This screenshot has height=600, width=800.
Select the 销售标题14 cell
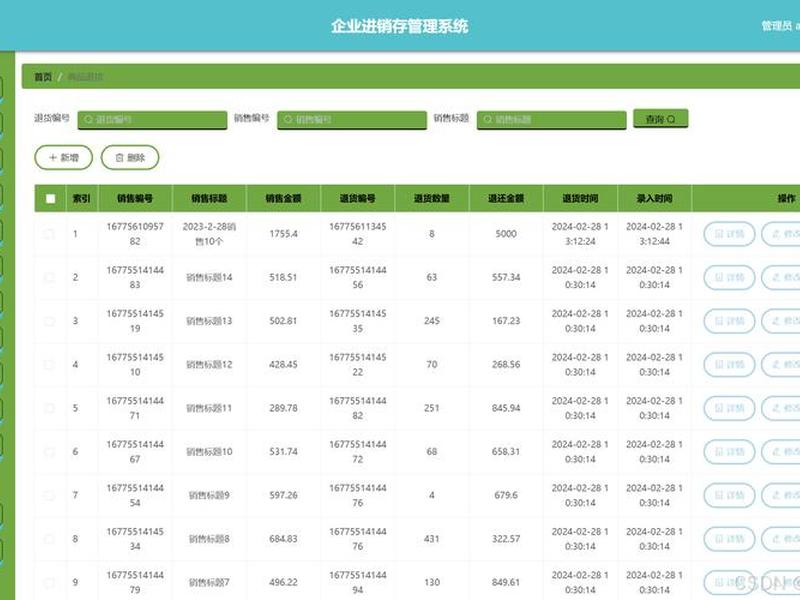click(x=209, y=278)
